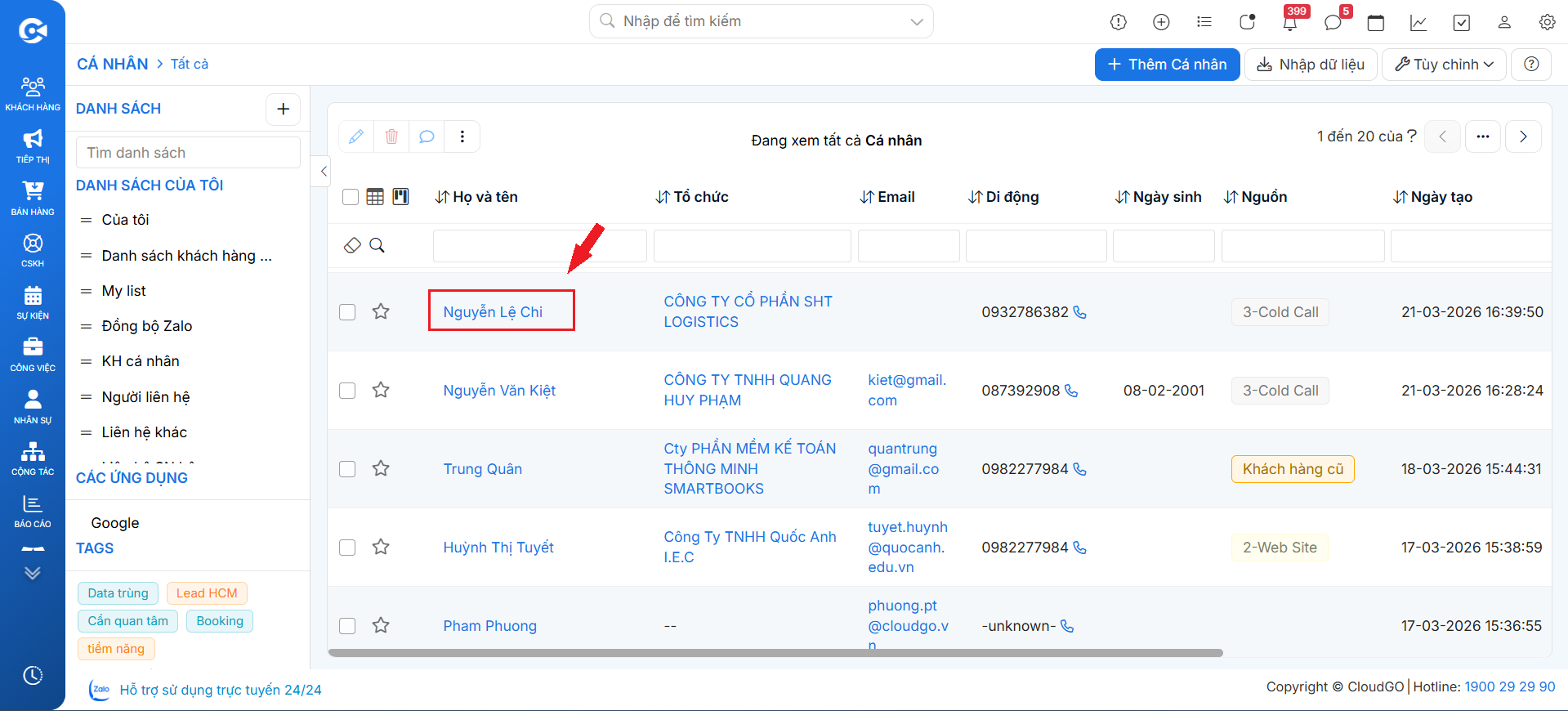
Task: Open the Cộng tác sidebar module
Action: [33, 458]
